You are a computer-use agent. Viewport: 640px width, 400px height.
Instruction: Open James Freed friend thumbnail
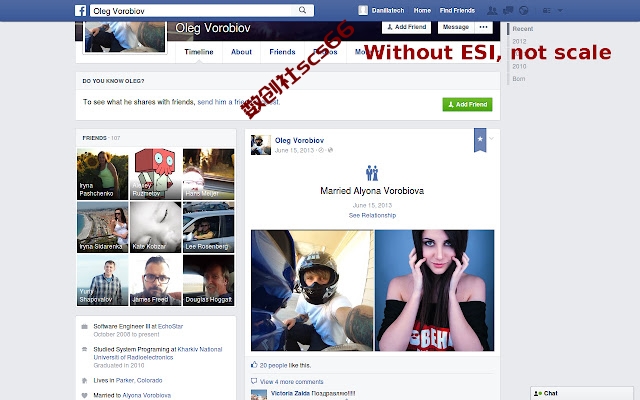pos(156,280)
